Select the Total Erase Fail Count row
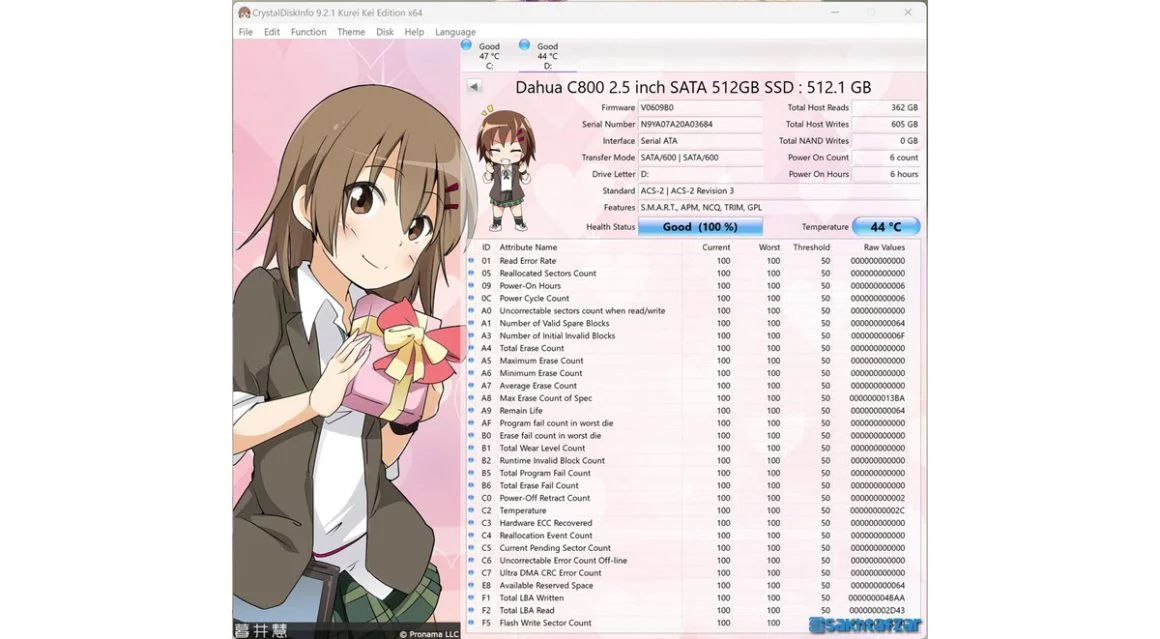The width and height of the screenshot is (1160, 639). [x=693, y=485]
